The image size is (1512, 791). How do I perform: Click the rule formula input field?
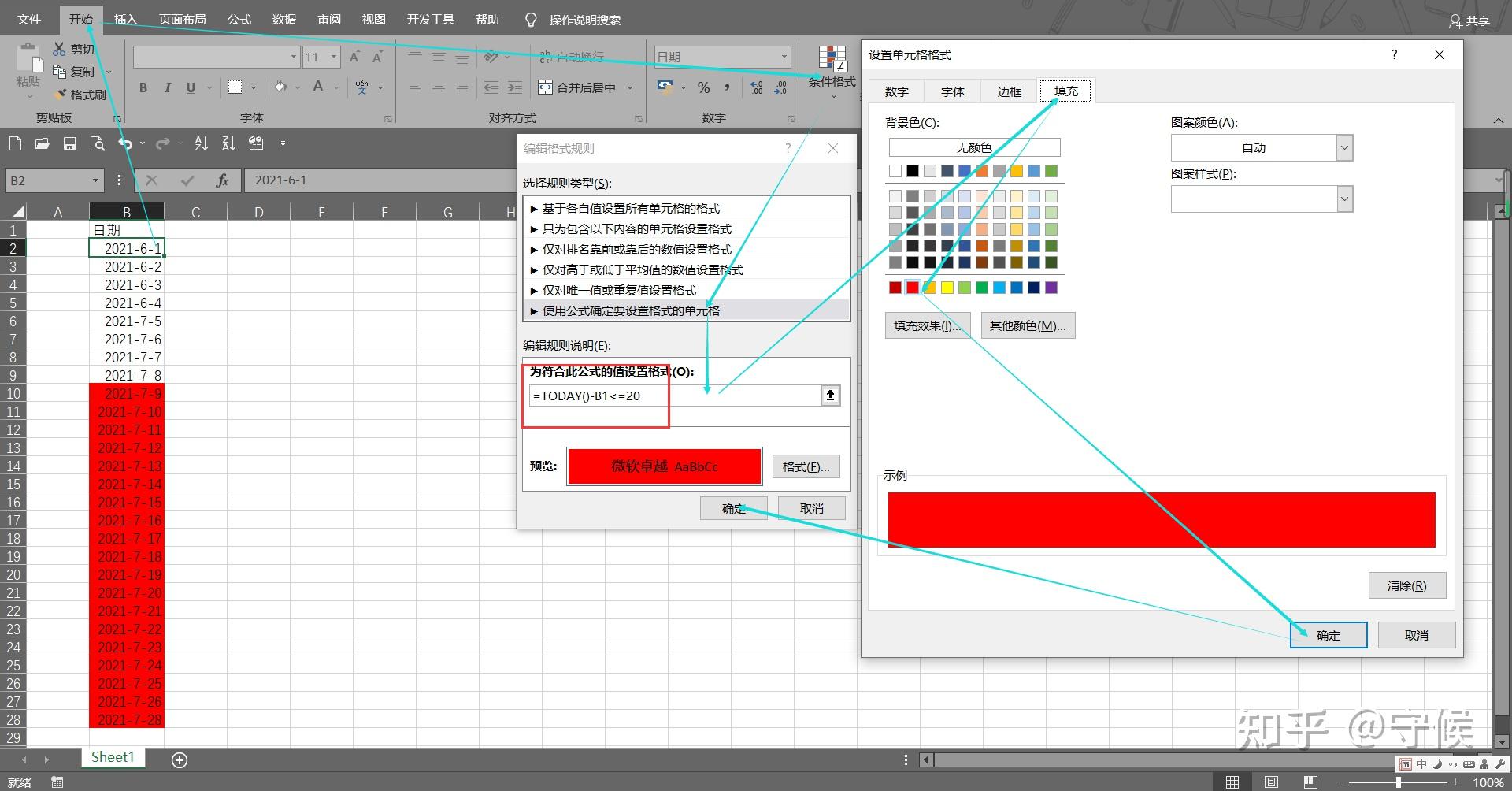tap(675, 395)
